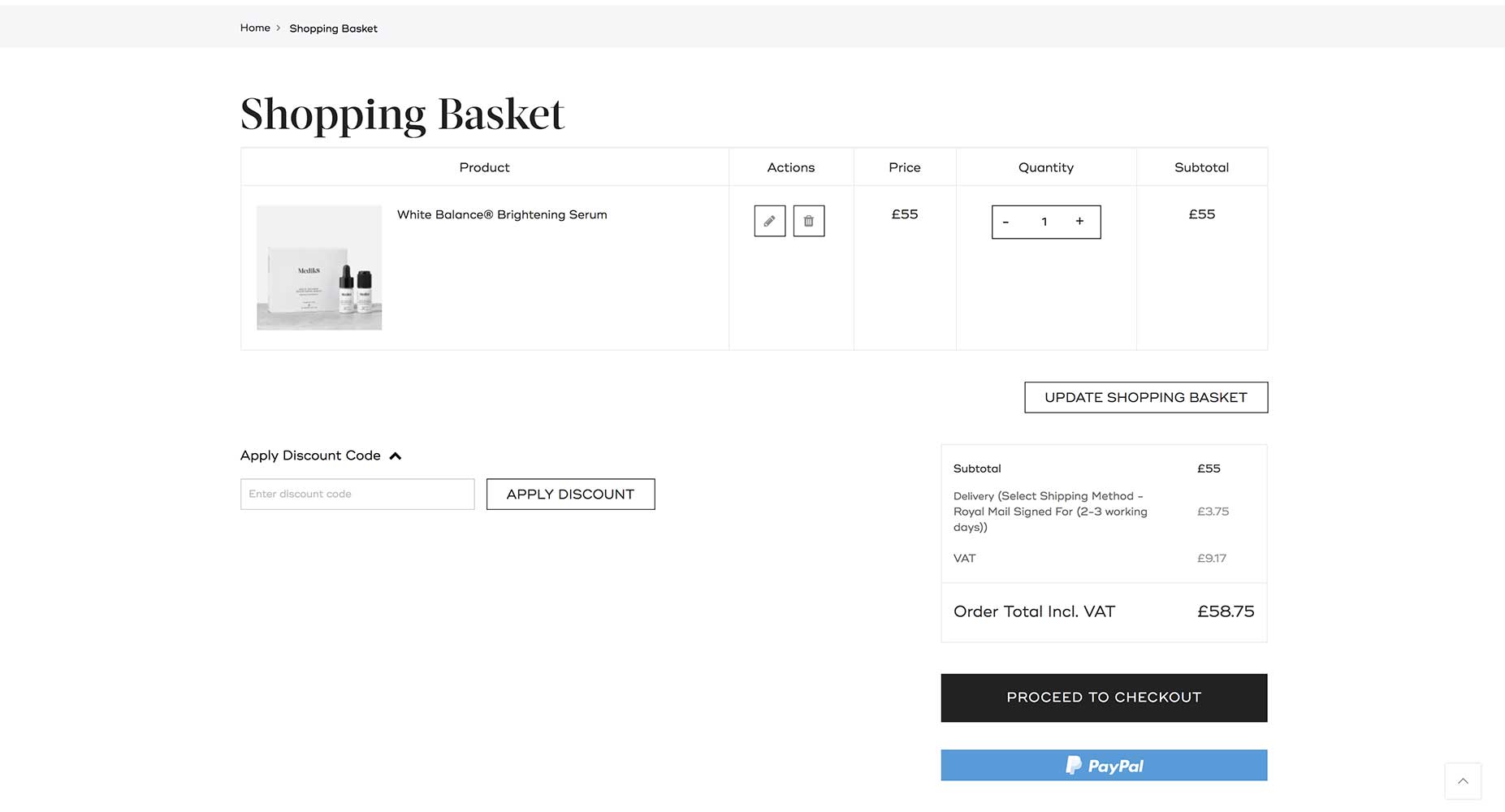Click the Quantity column header
The width and height of the screenshot is (1505, 812).
coord(1046,167)
